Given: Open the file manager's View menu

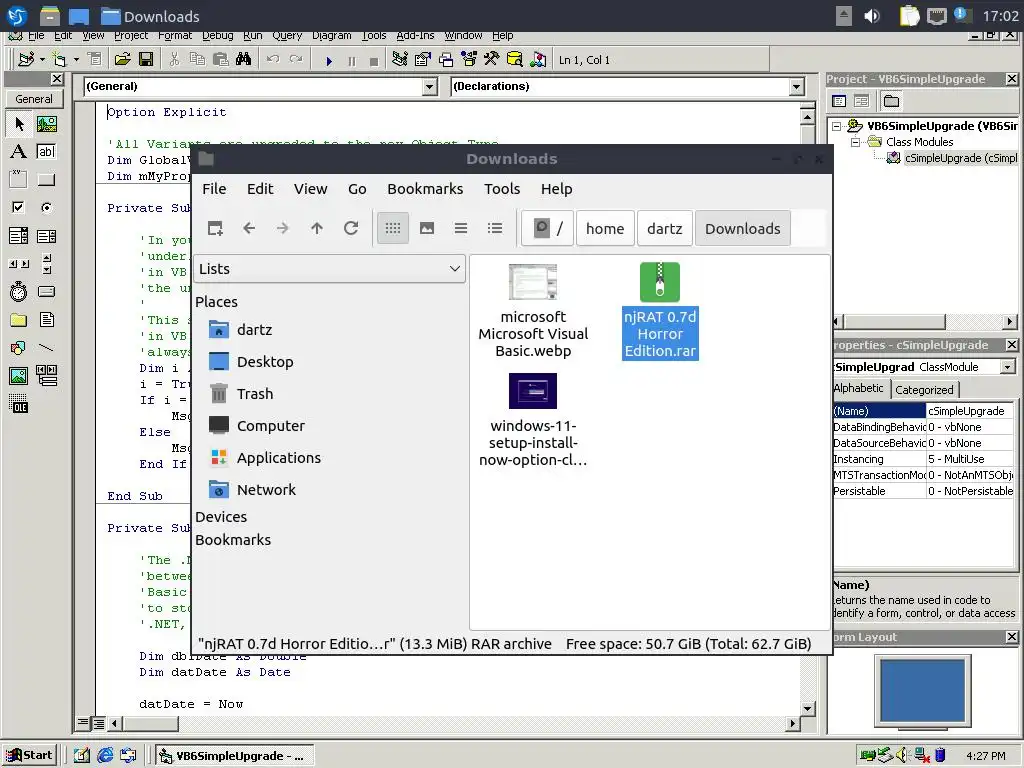Looking at the screenshot, I should pos(310,189).
